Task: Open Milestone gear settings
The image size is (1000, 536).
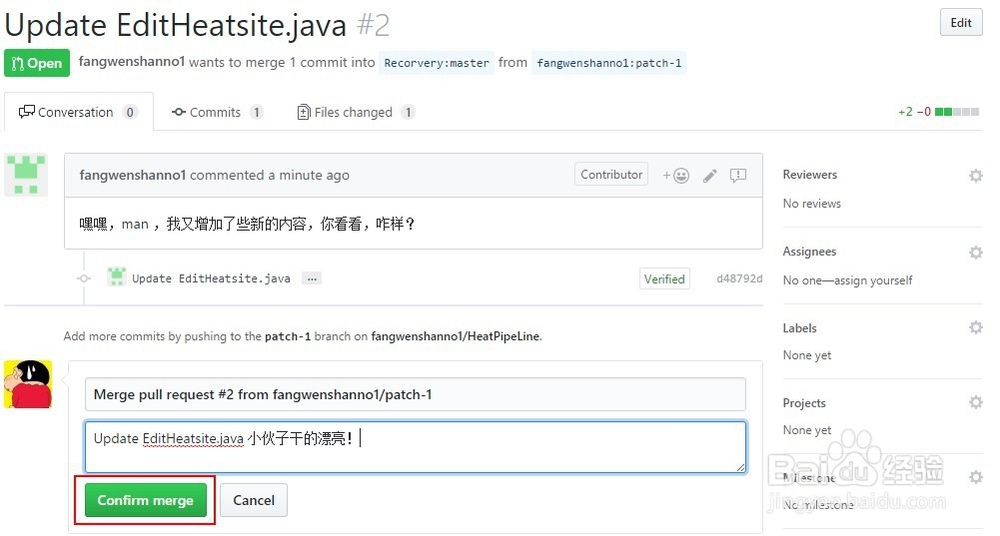Action: [975, 477]
